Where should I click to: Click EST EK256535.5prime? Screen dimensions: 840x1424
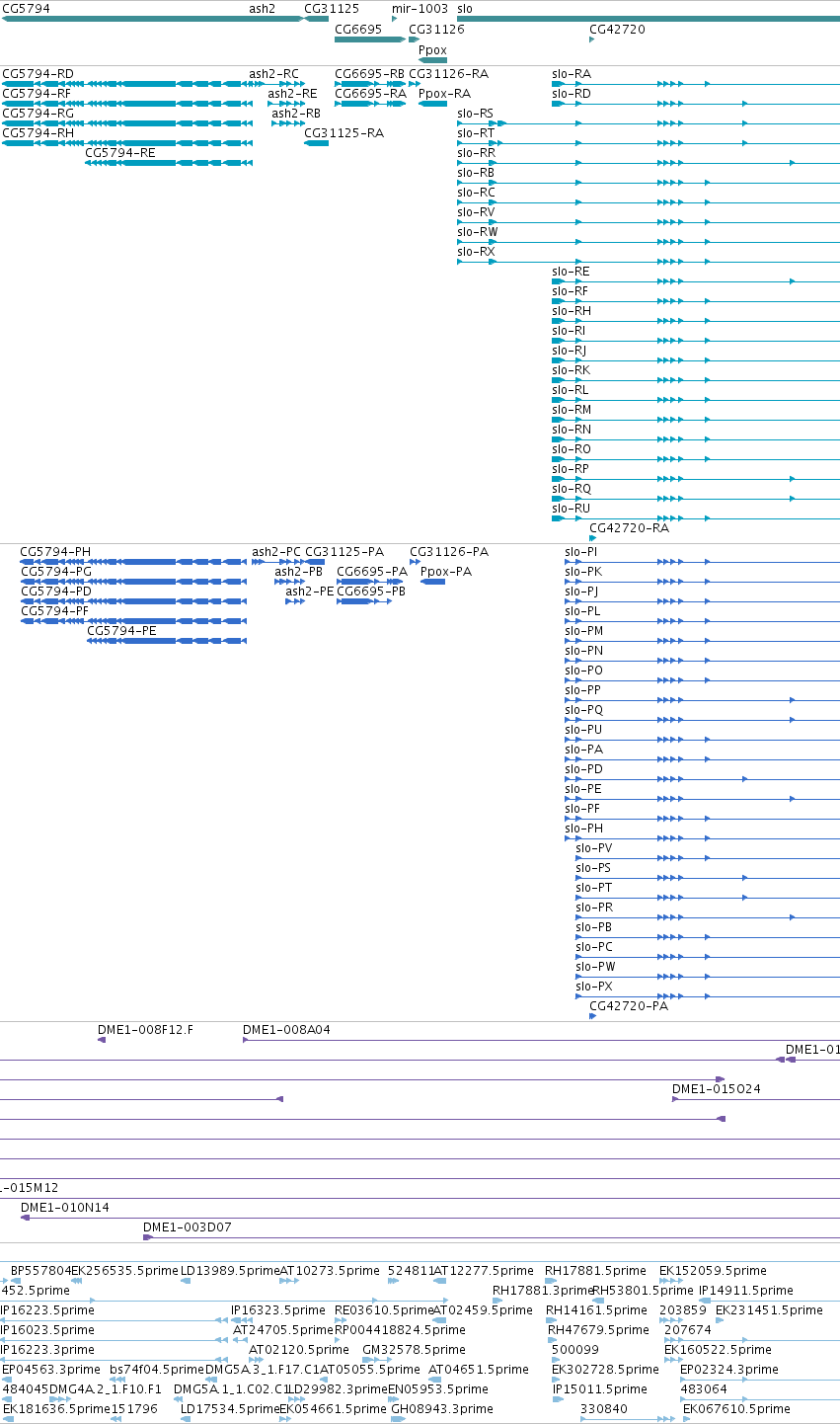click(x=125, y=1271)
